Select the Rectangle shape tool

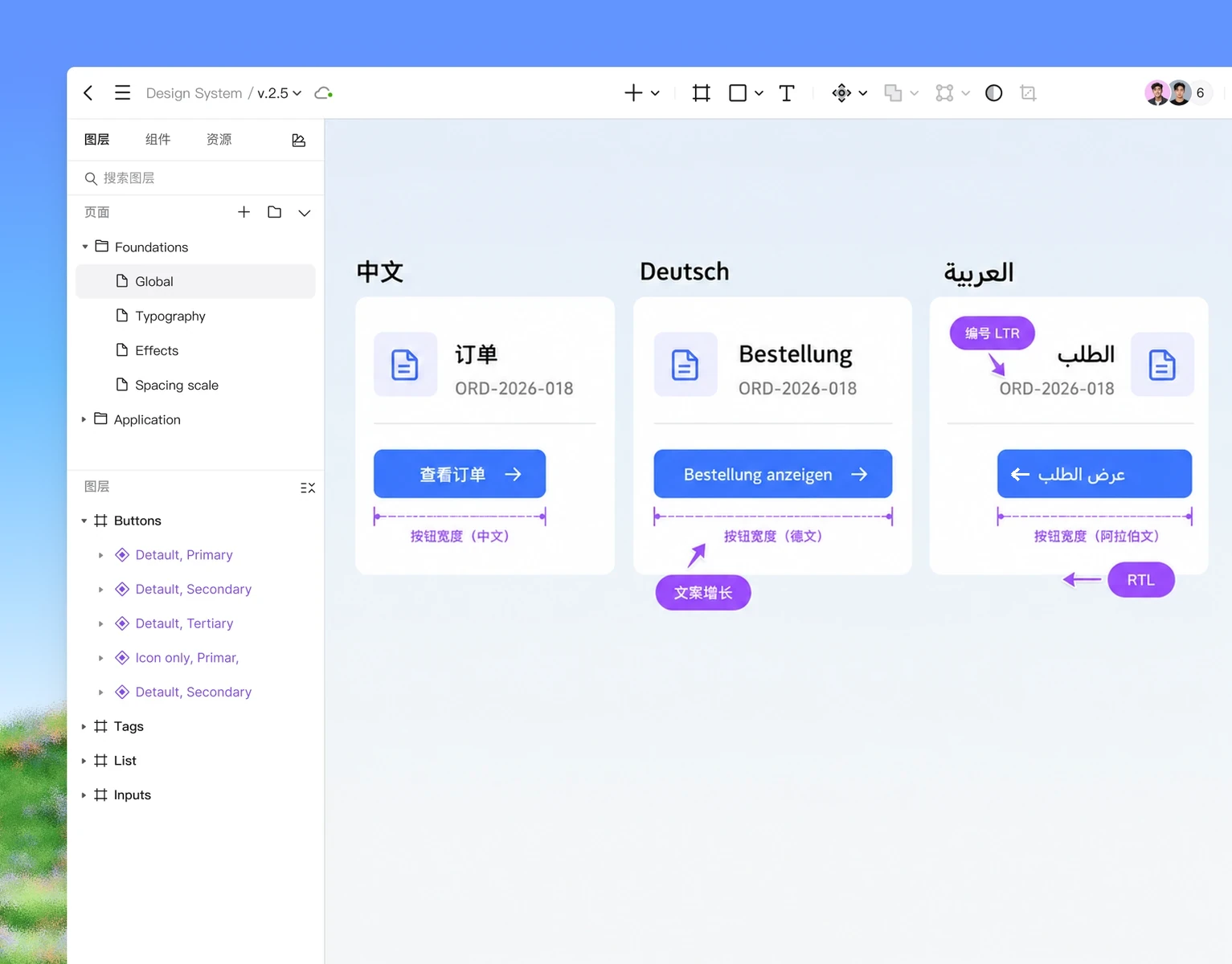738,93
